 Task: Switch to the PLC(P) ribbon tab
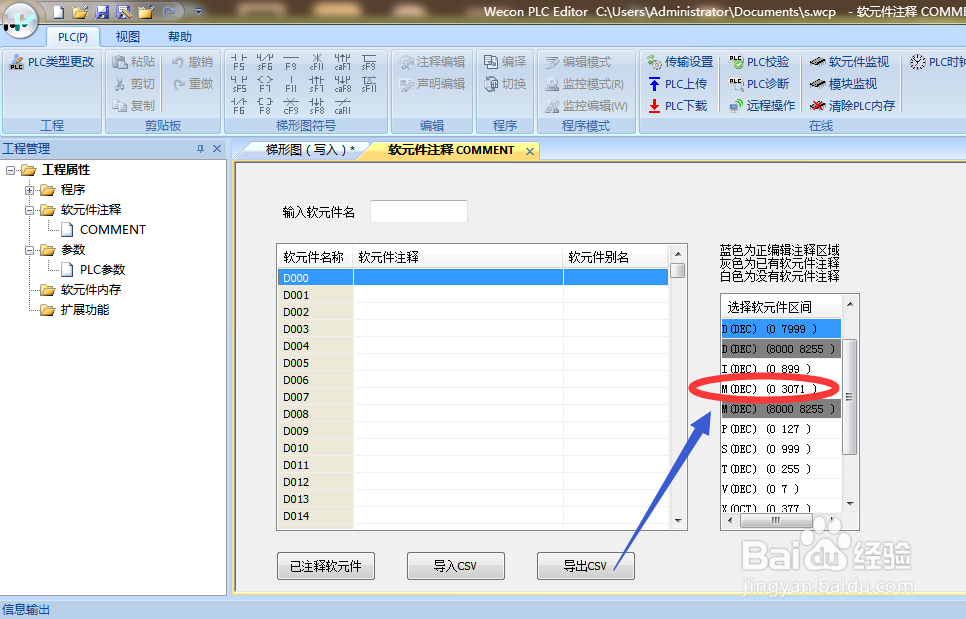pyautogui.click(x=73, y=37)
